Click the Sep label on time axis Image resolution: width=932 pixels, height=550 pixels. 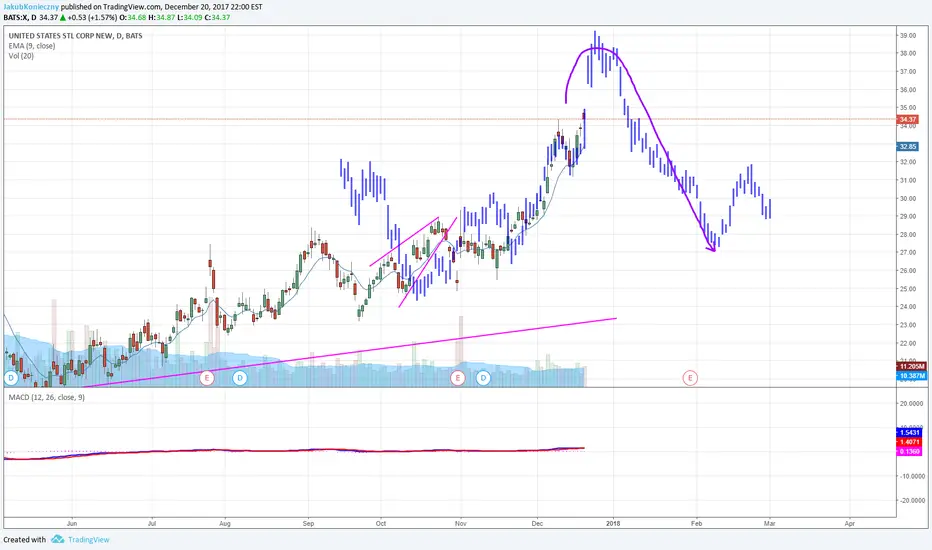click(308, 524)
